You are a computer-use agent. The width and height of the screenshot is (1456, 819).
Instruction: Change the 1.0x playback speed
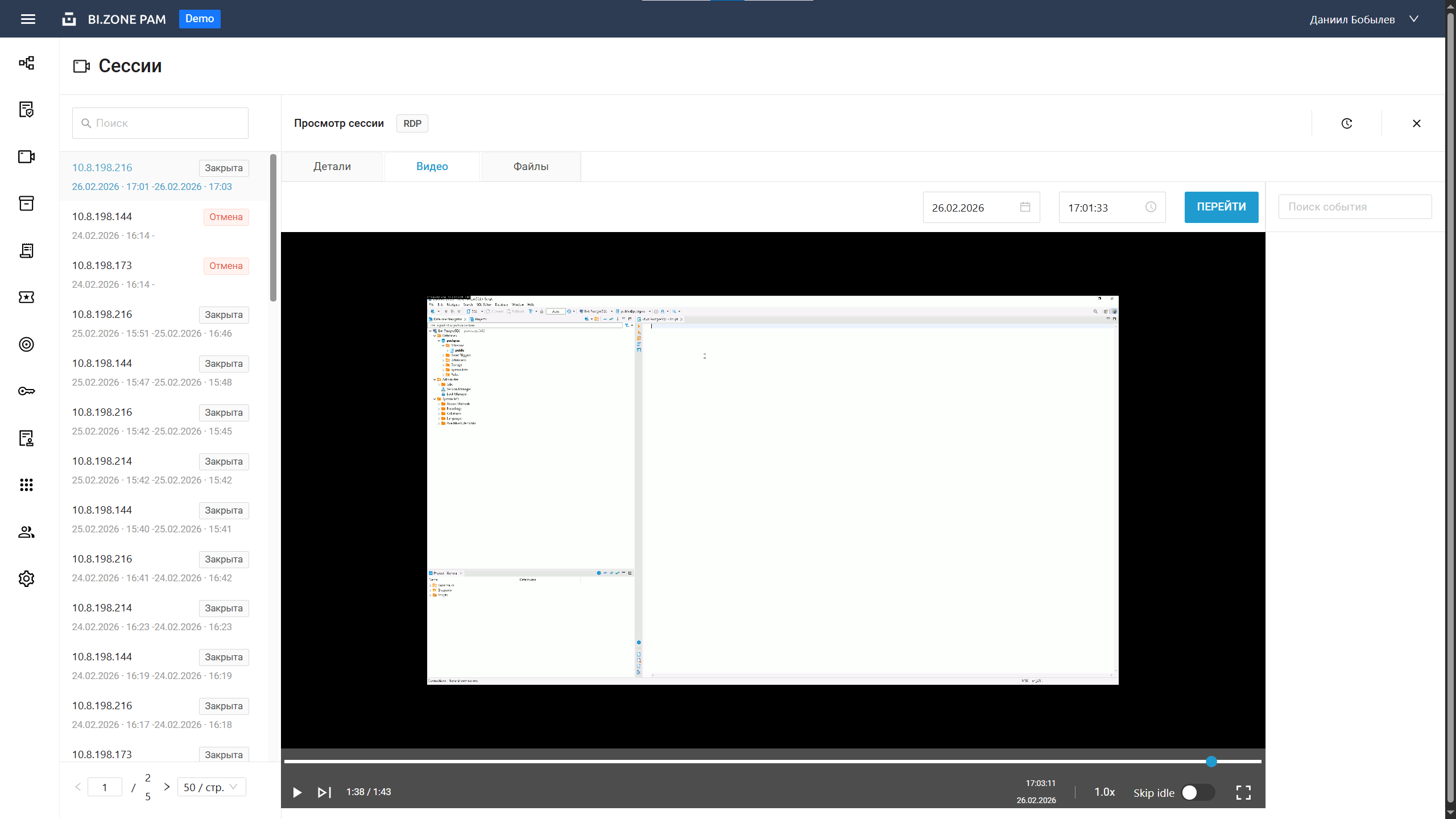coord(1104,792)
